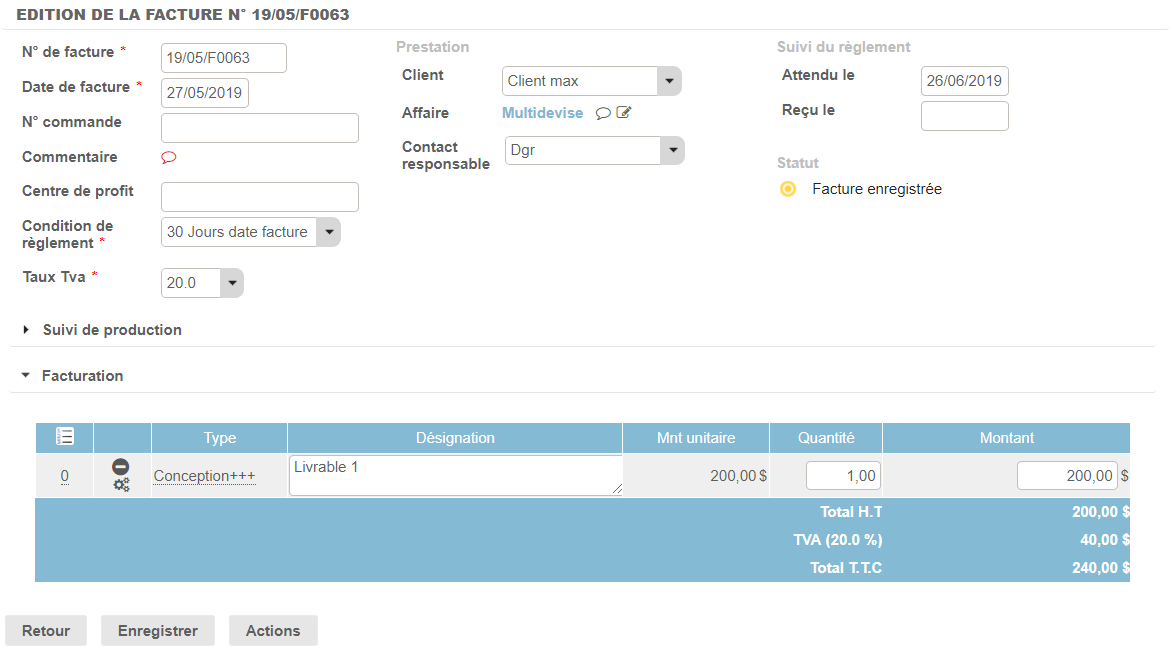This screenshot has width=1171, height=656.
Task: Open the Actions button menu
Action: coord(273,631)
